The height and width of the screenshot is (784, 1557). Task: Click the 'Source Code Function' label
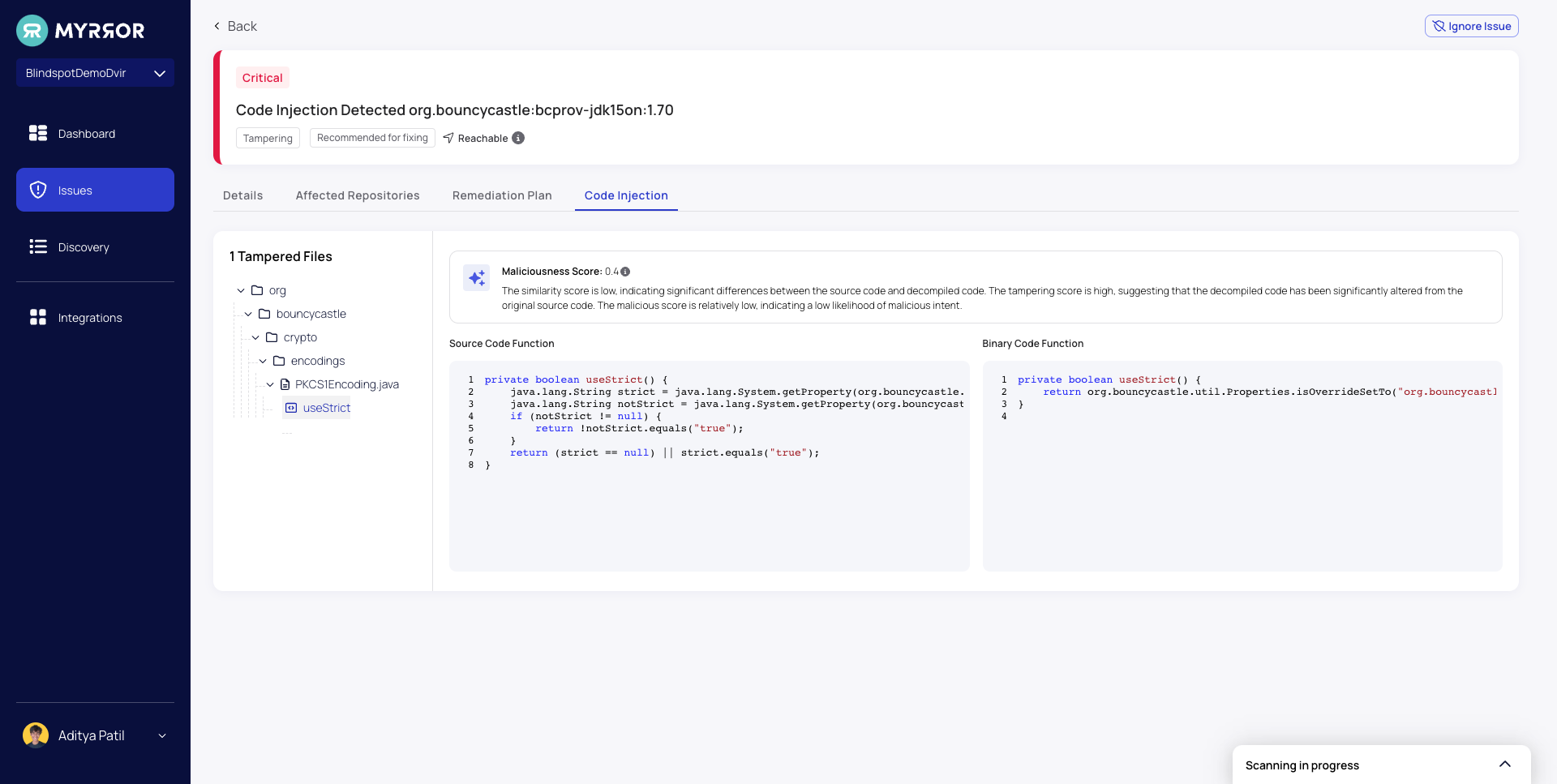click(x=502, y=344)
